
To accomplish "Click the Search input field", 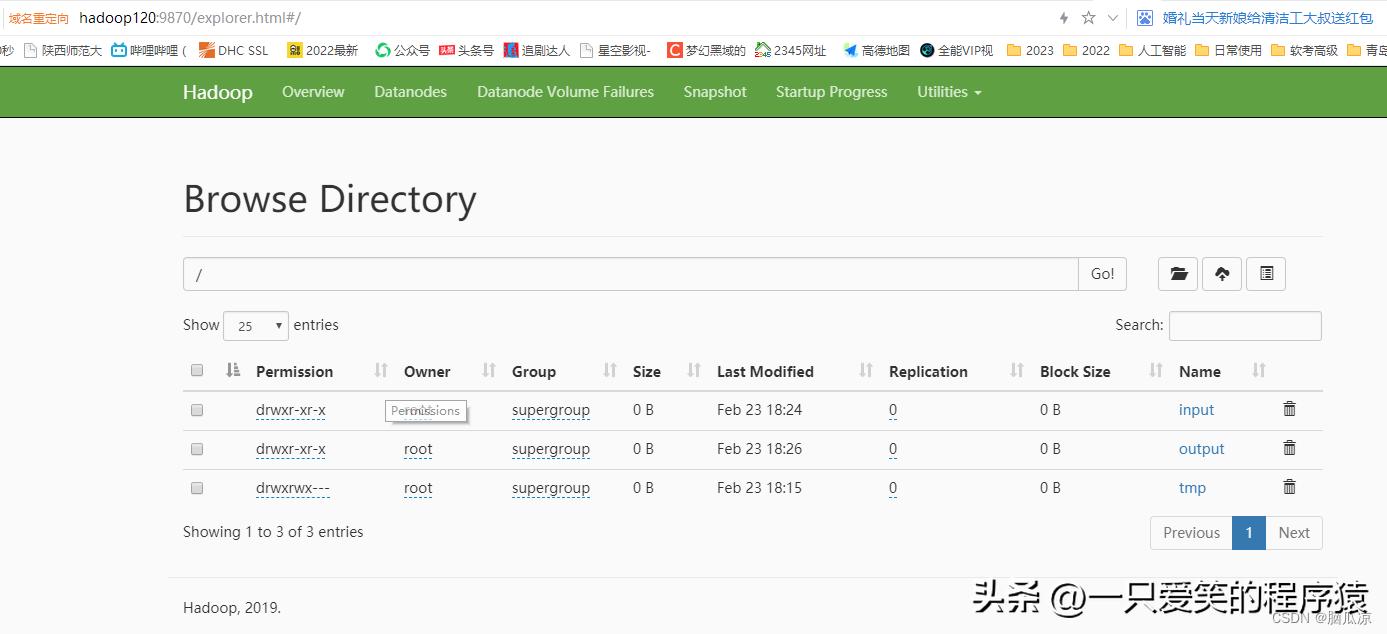I will coord(1244,325).
